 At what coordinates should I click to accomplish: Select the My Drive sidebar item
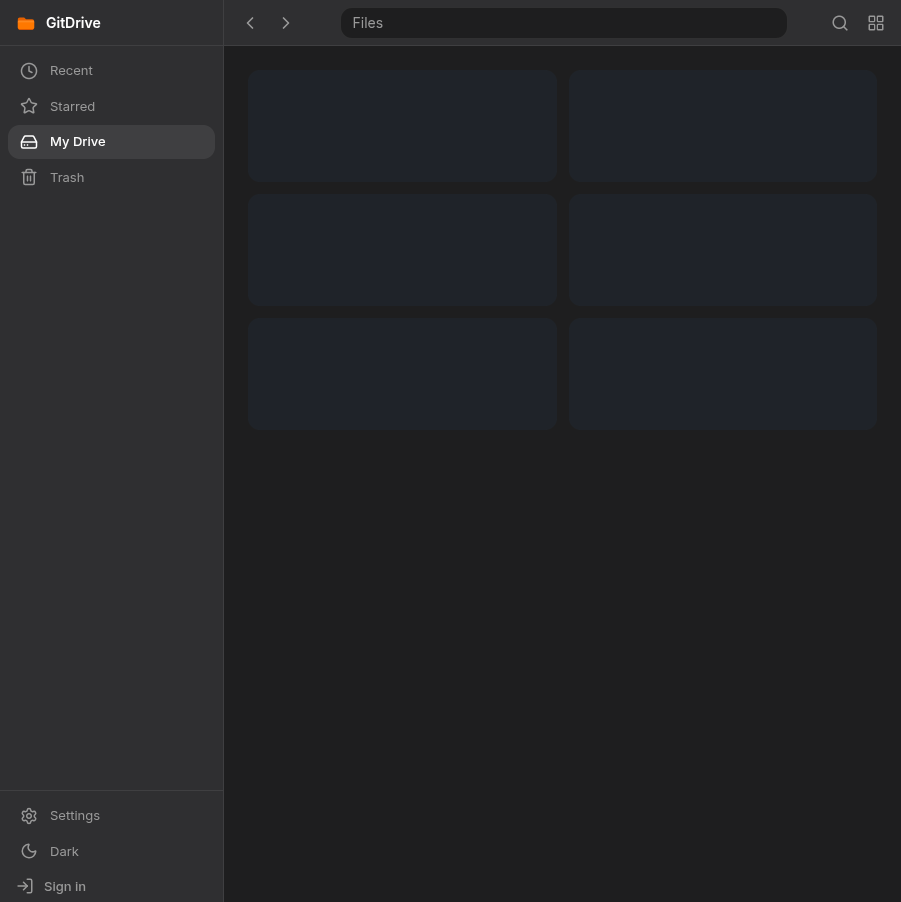112,142
